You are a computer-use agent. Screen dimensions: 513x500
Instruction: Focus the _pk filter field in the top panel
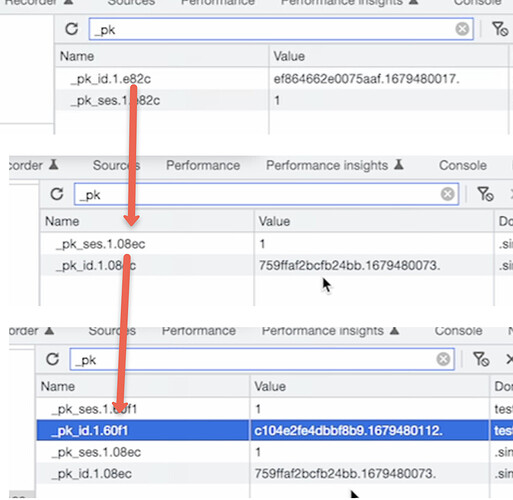[x=281, y=29]
